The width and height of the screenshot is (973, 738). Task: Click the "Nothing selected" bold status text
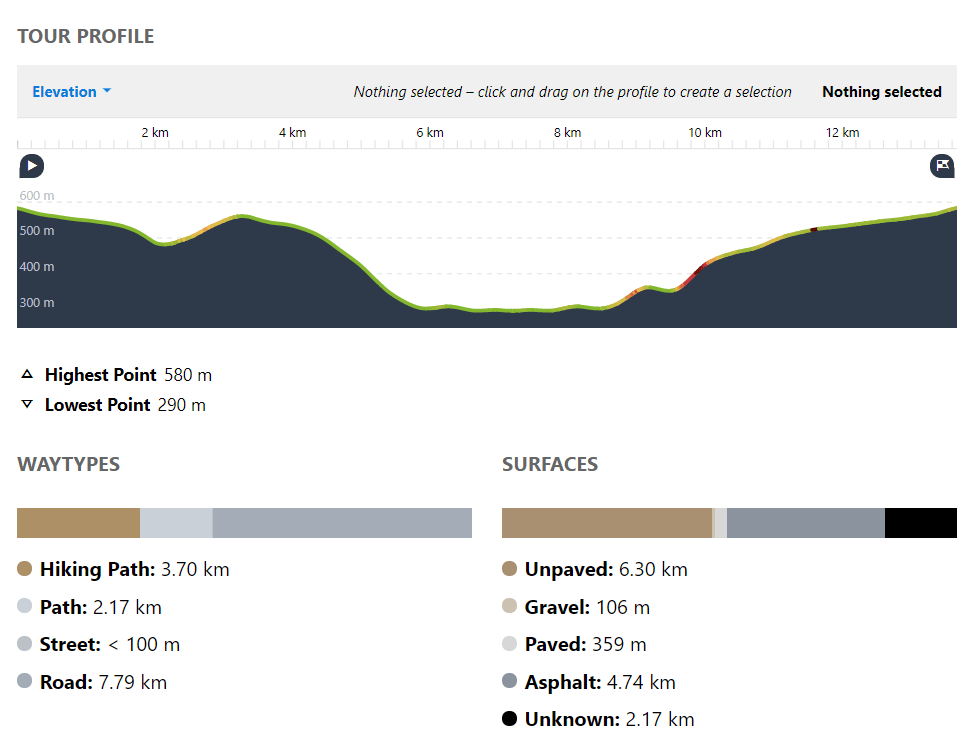coord(881,92)
